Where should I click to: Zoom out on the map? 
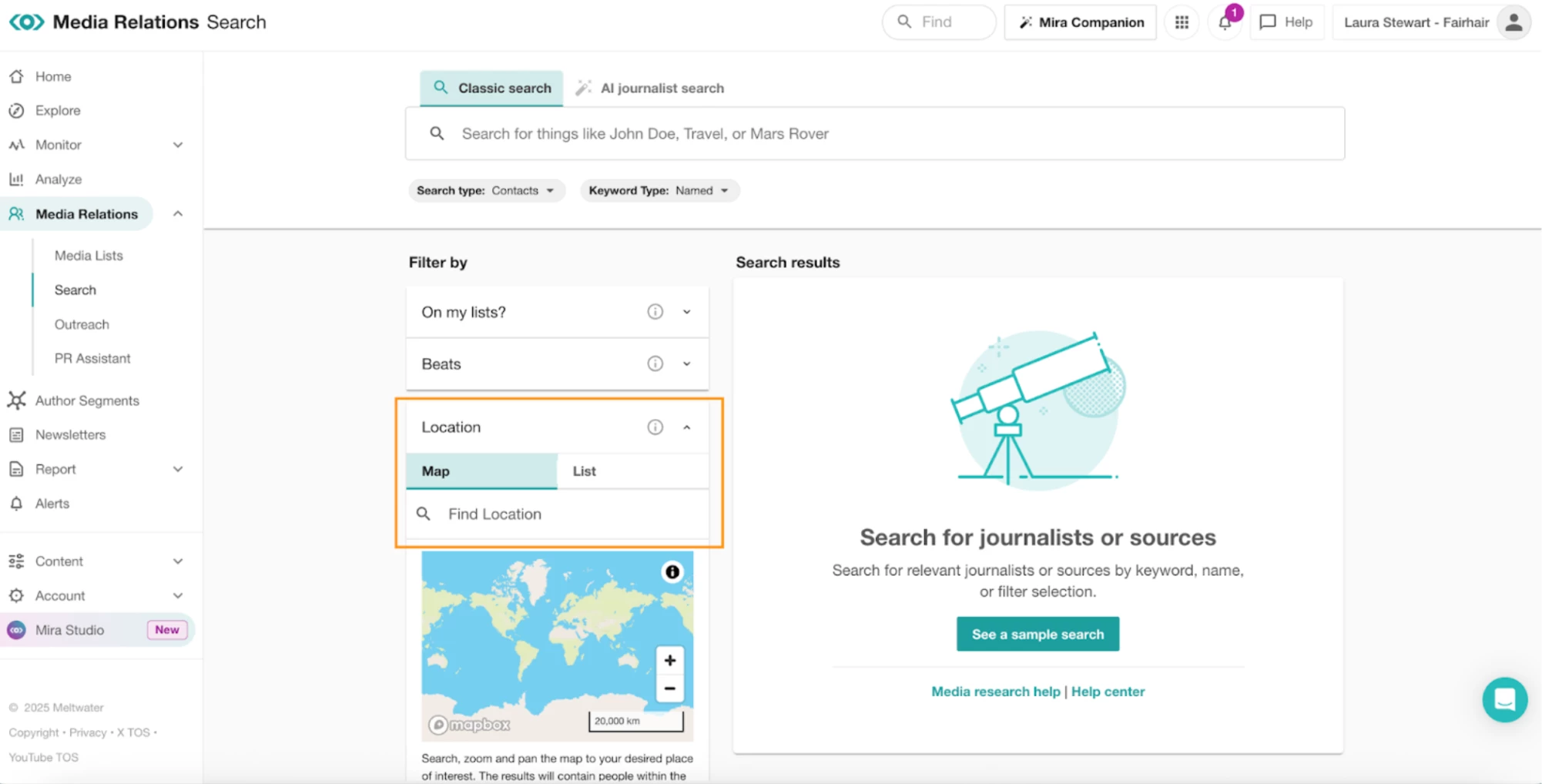click(670, 689)
